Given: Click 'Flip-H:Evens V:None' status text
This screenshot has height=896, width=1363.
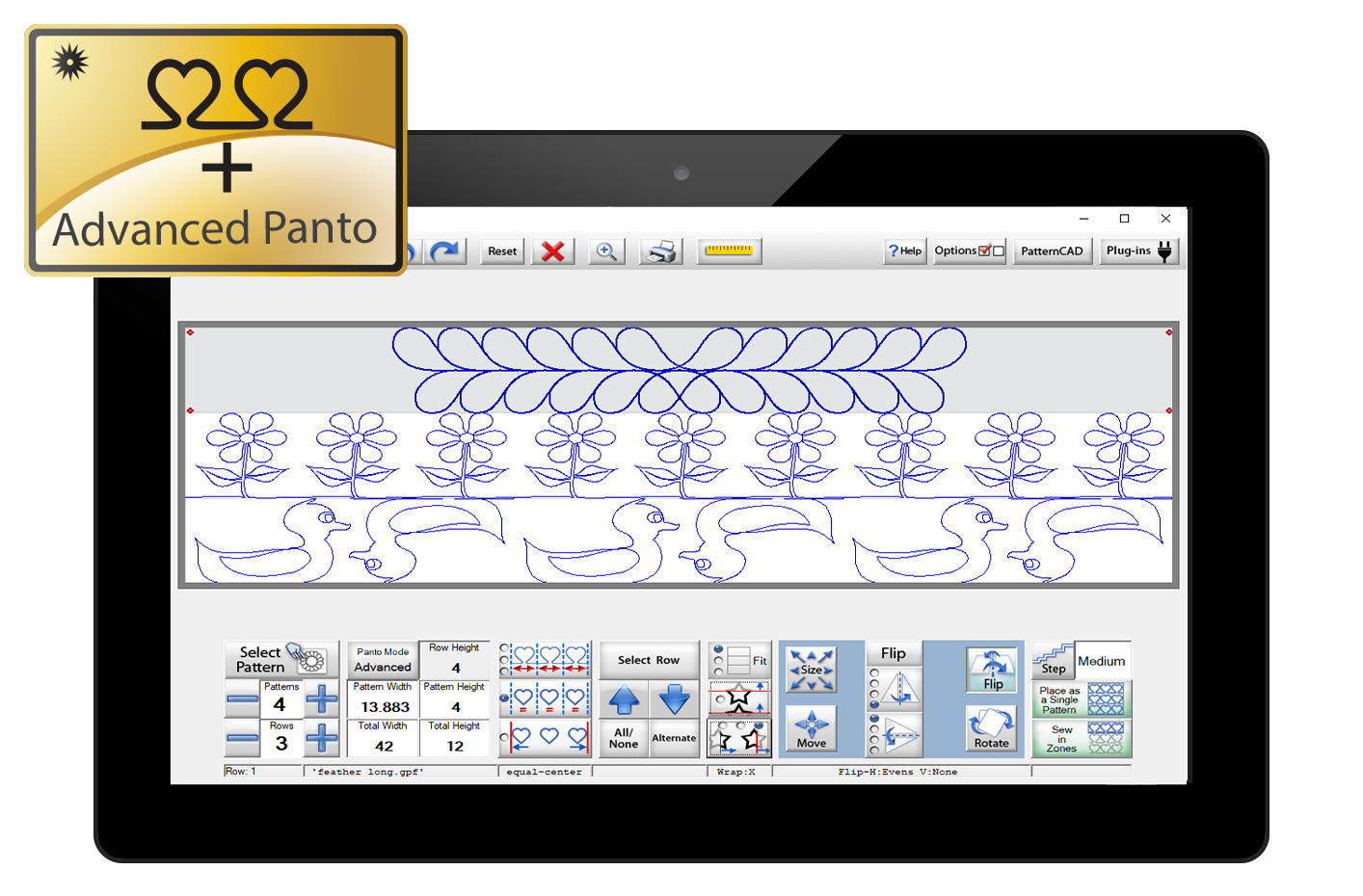Looking at the screenshot, I should click(x=897, y=772).
